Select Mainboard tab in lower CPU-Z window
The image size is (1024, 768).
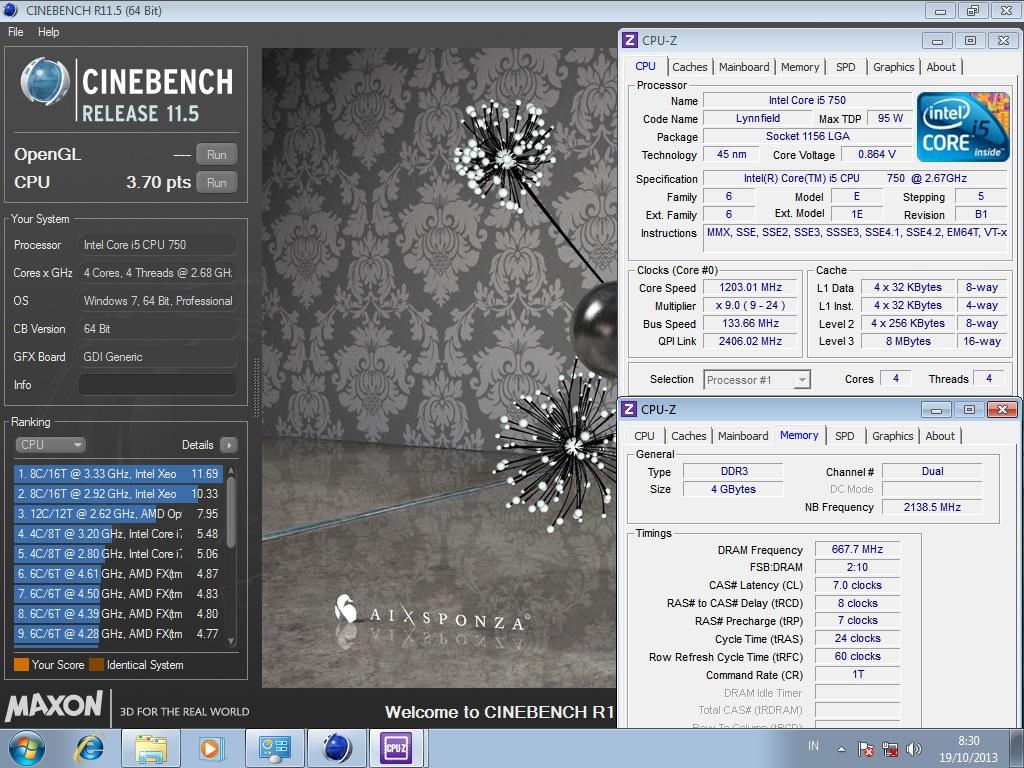pos(743,436)
